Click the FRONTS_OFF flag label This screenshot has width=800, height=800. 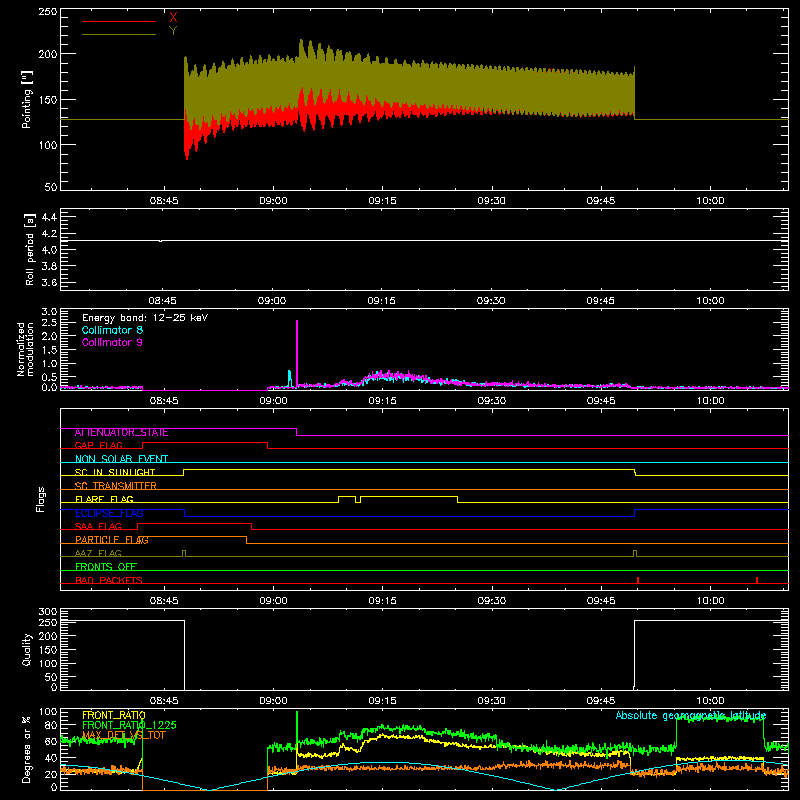106,567
